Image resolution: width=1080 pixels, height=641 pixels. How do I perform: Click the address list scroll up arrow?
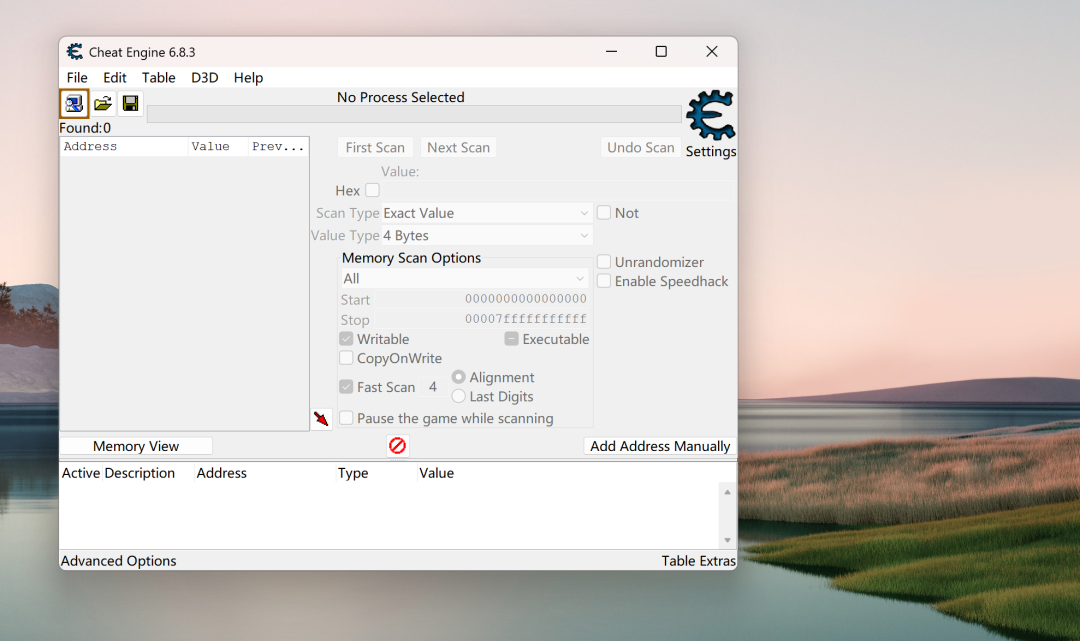(727, 492)
